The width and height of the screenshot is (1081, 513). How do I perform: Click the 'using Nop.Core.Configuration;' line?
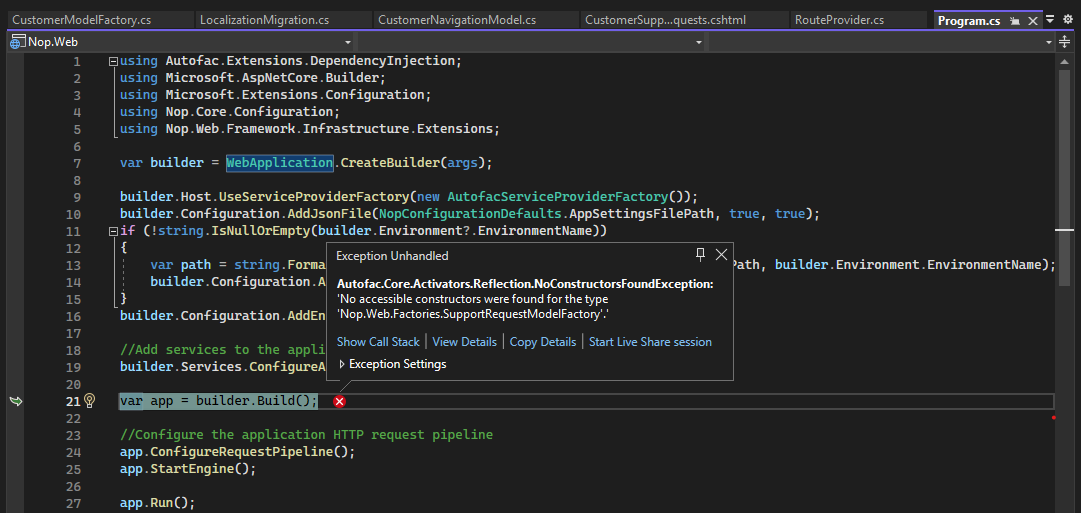[x=230, y=112]
